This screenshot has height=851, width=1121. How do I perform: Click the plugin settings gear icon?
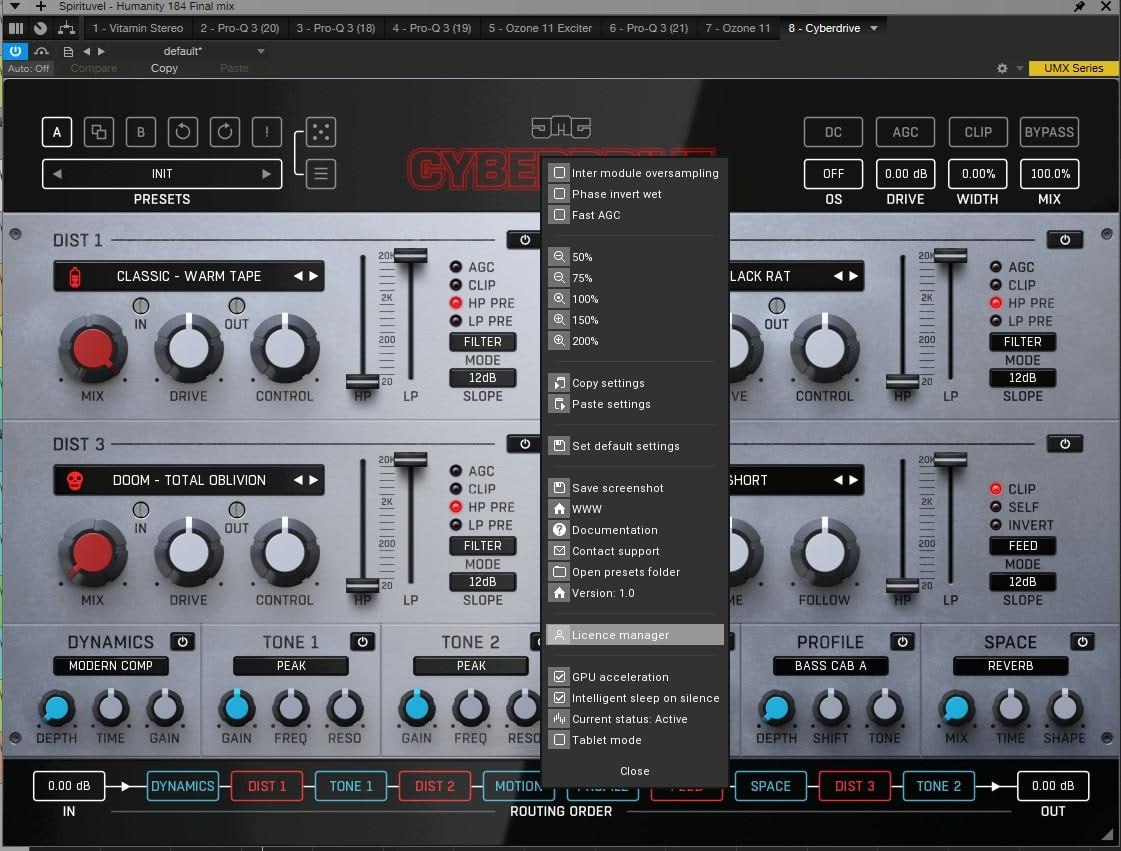1002,68
